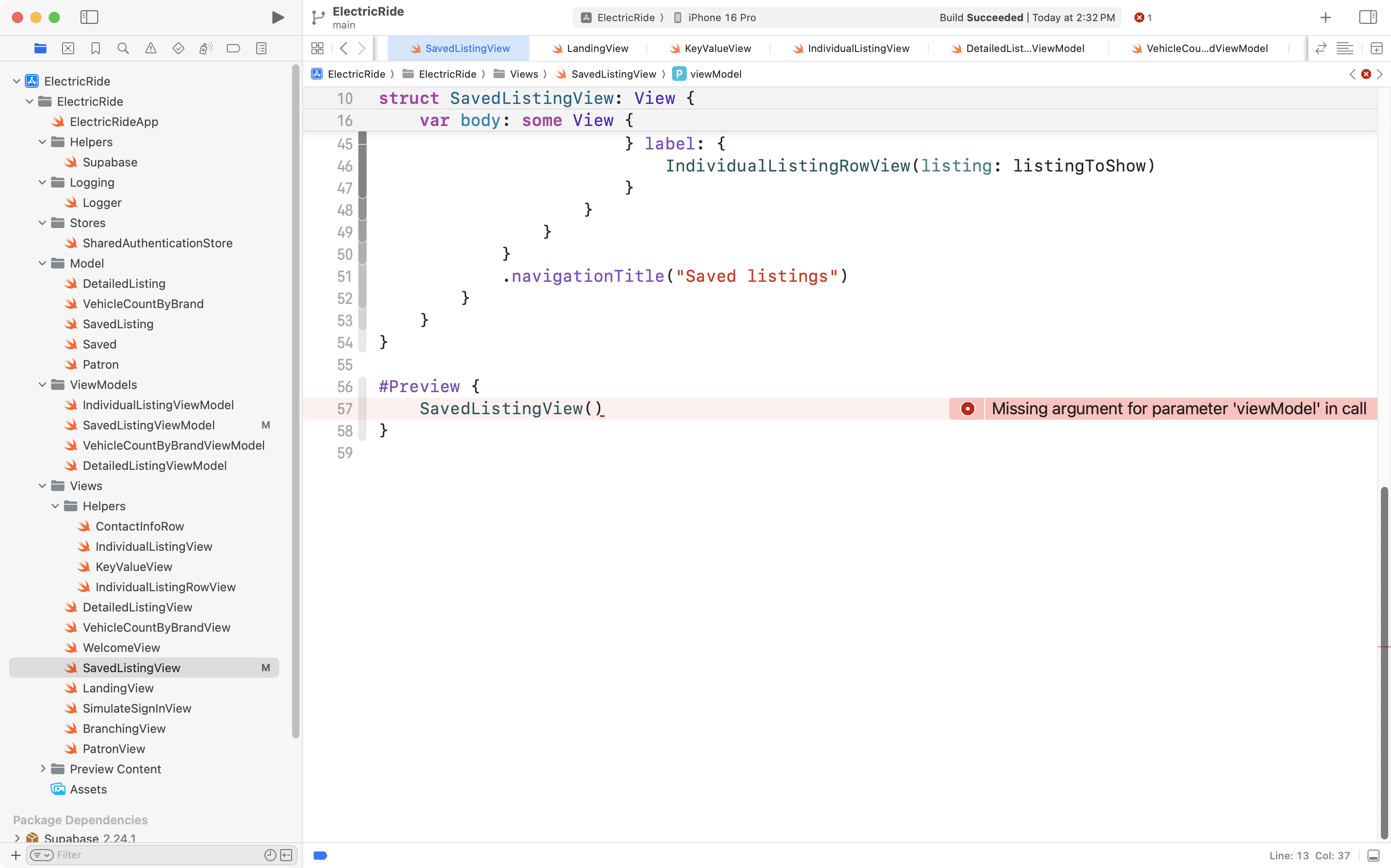Click the error icon on line 57
This screenshot has width=1391, height=868.
967,409
